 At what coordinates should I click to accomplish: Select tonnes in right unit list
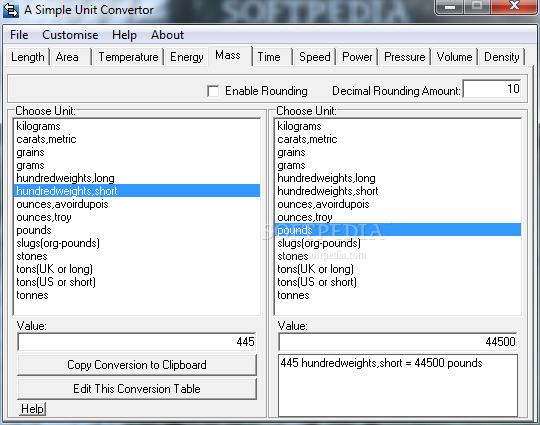[x=398, y=295]
